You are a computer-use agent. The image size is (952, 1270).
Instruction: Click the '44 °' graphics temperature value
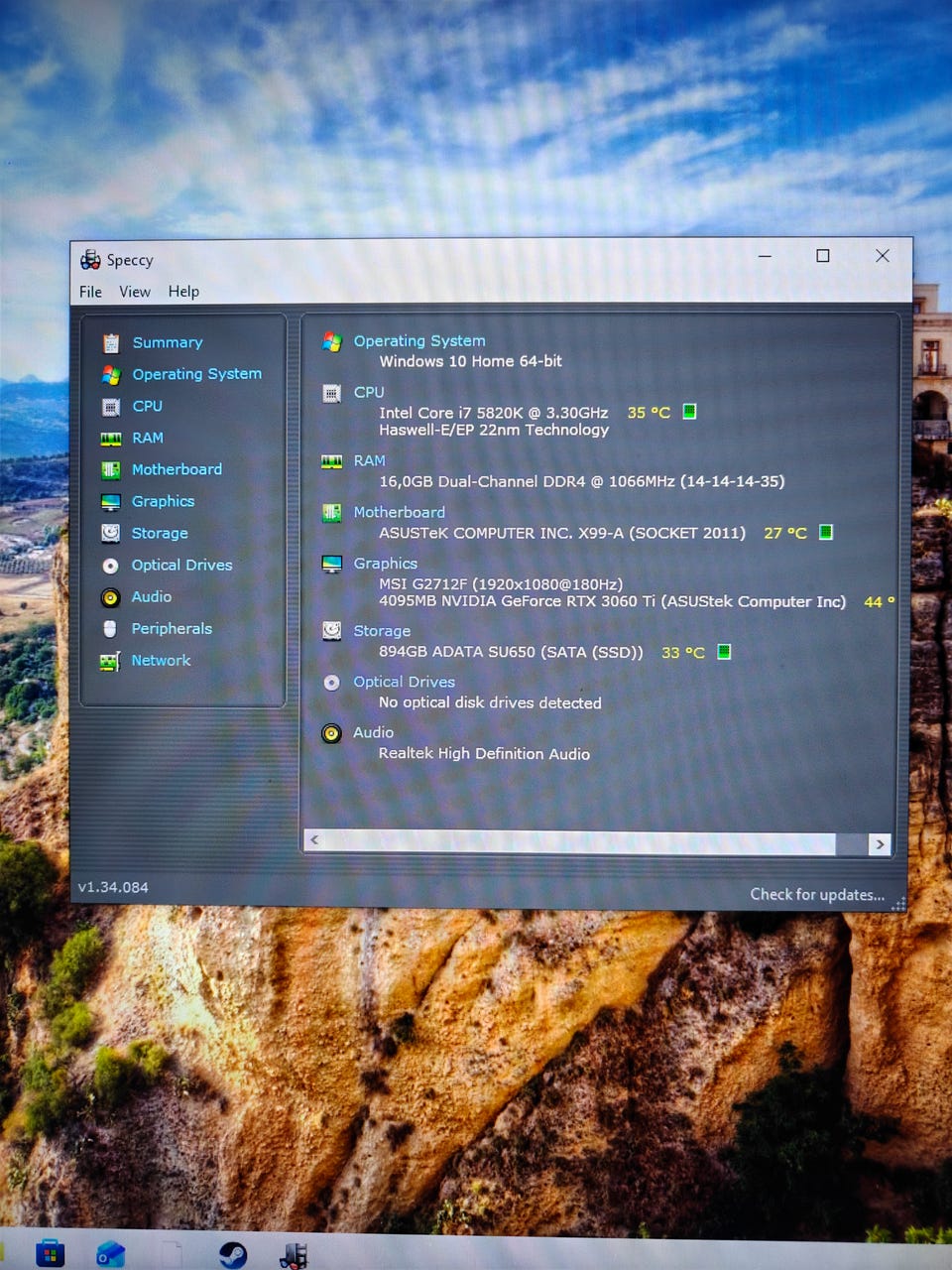(x=880, y=602)
